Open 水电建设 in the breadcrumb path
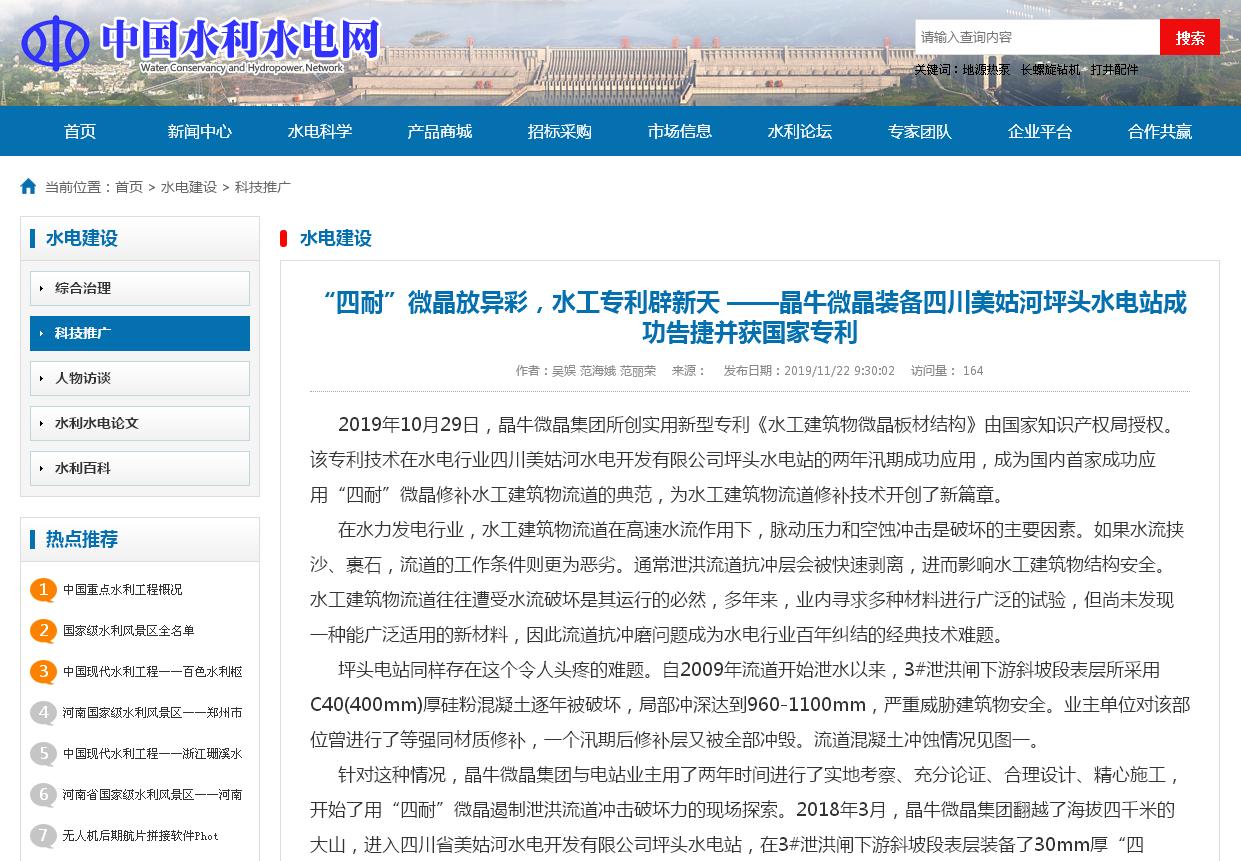The height and width of the screenshot is (861, 1241). (189, 188)
